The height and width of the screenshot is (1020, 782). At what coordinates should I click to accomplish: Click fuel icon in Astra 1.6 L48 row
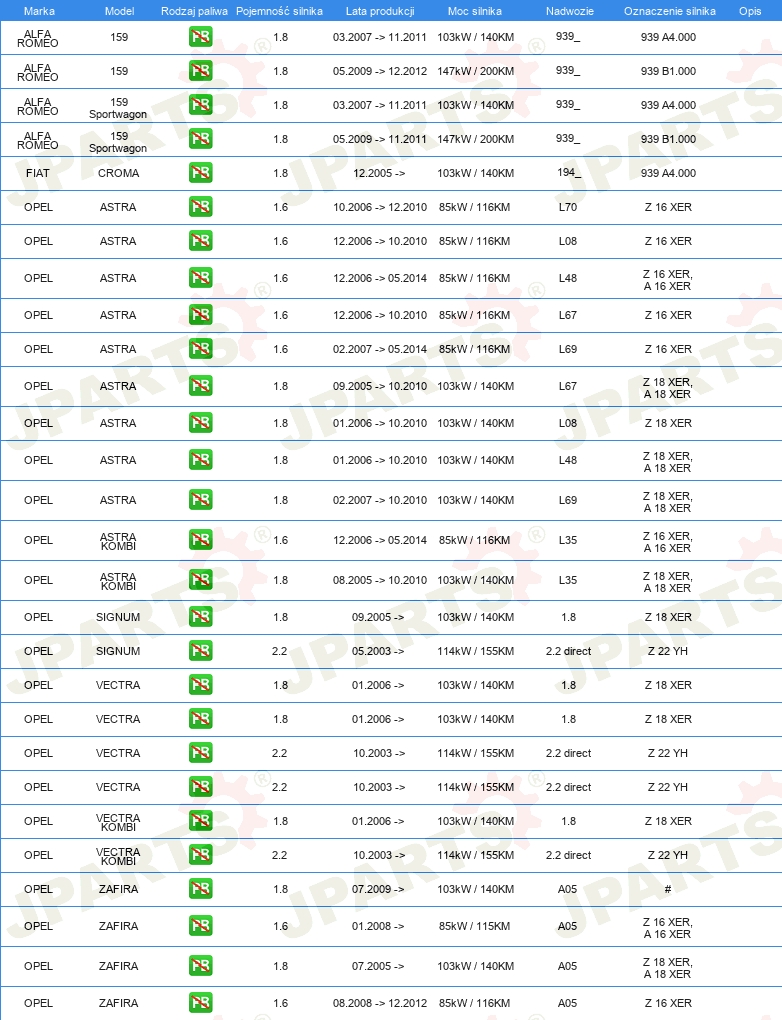coord(200,278)
